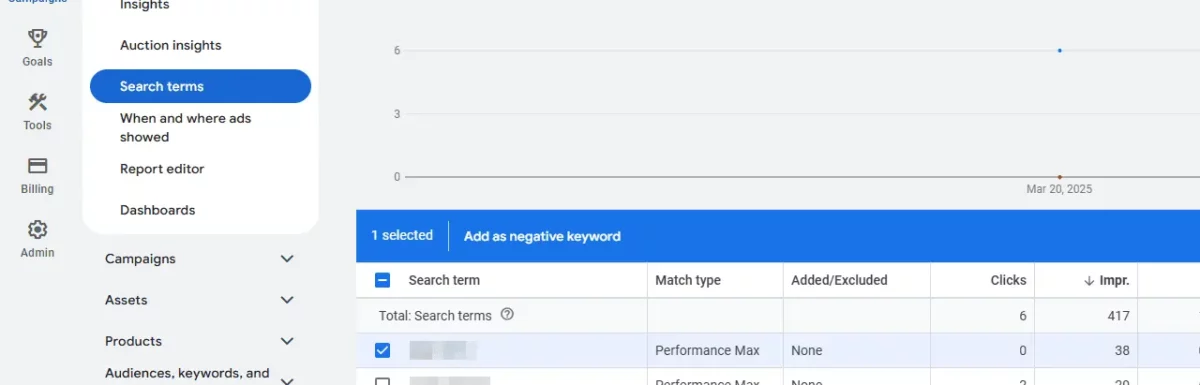Click the Impr. sort arrow

[1088, 281]
